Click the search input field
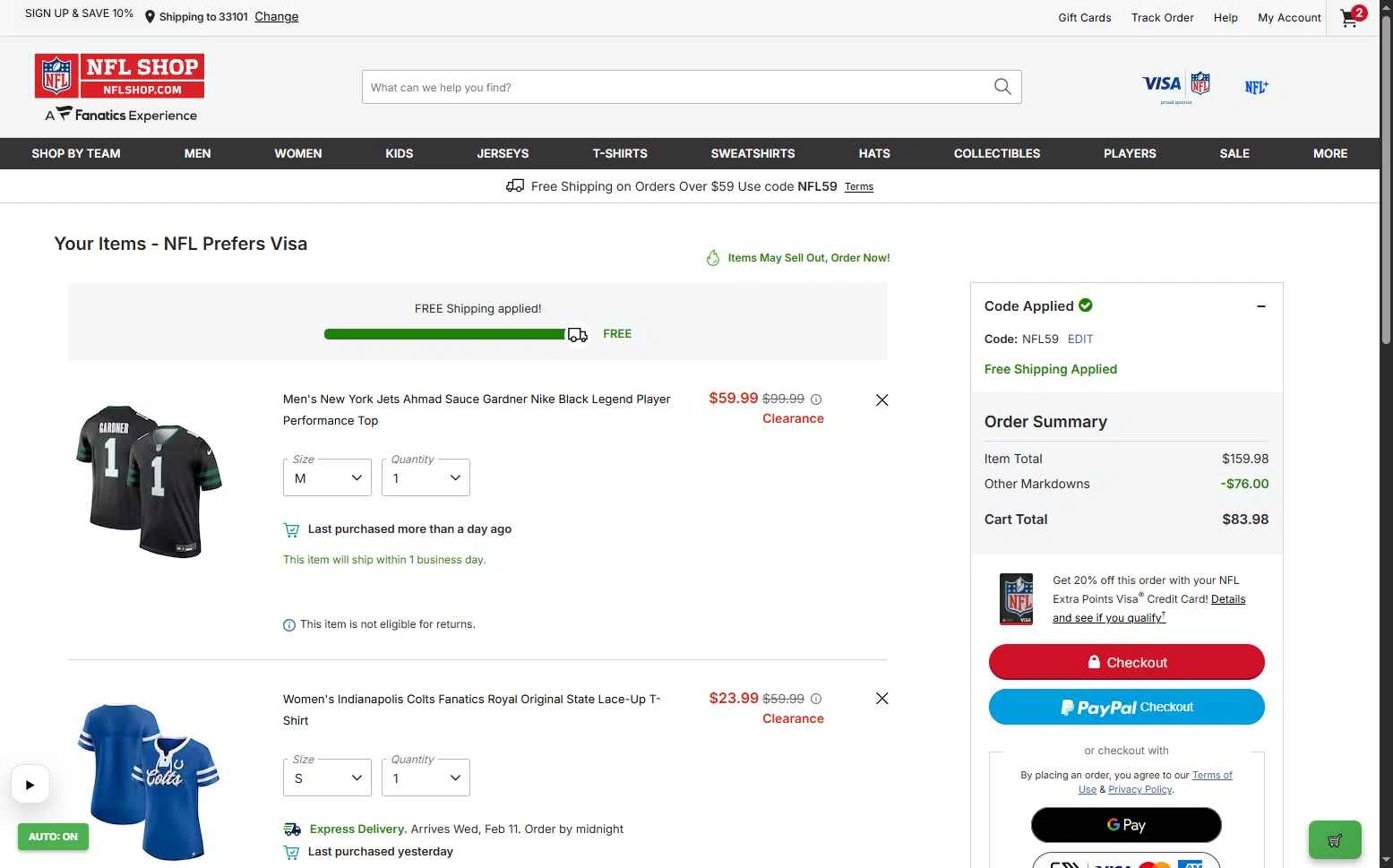Viewport: 1393px width, 868px height. [x=678, y=87]
